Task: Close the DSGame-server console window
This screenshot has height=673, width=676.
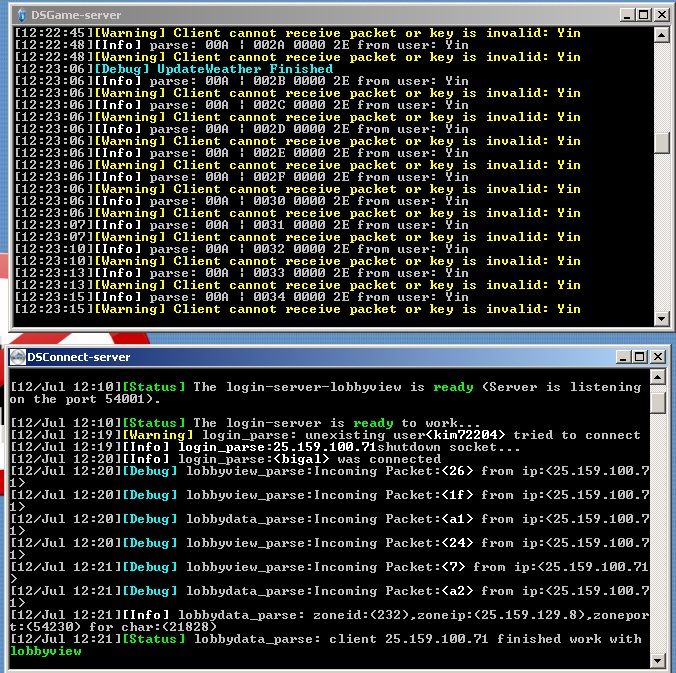Action: [x=659, y=15]
